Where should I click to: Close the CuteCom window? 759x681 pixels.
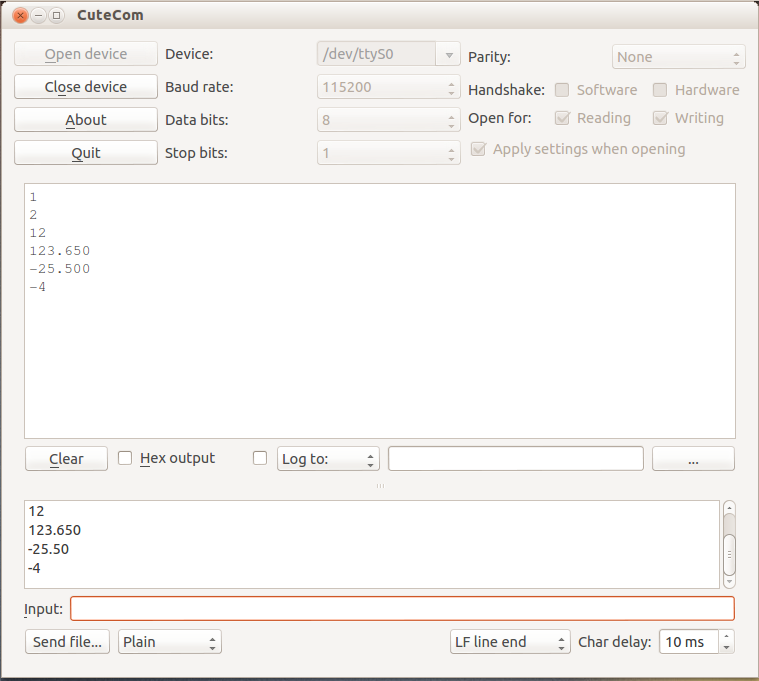pyautogui.click(x=20, y=15)
